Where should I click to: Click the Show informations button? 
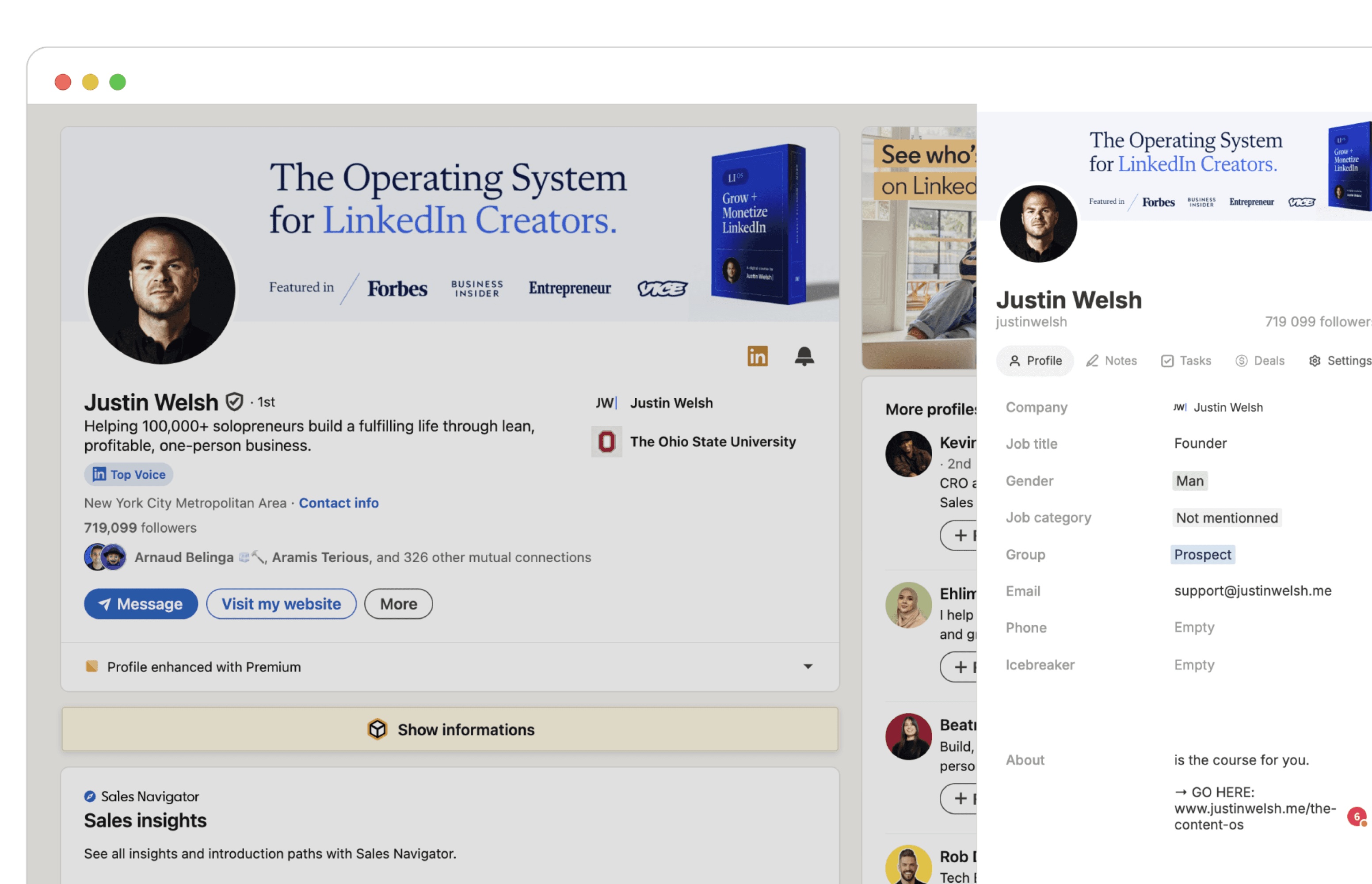pos(450,729)
